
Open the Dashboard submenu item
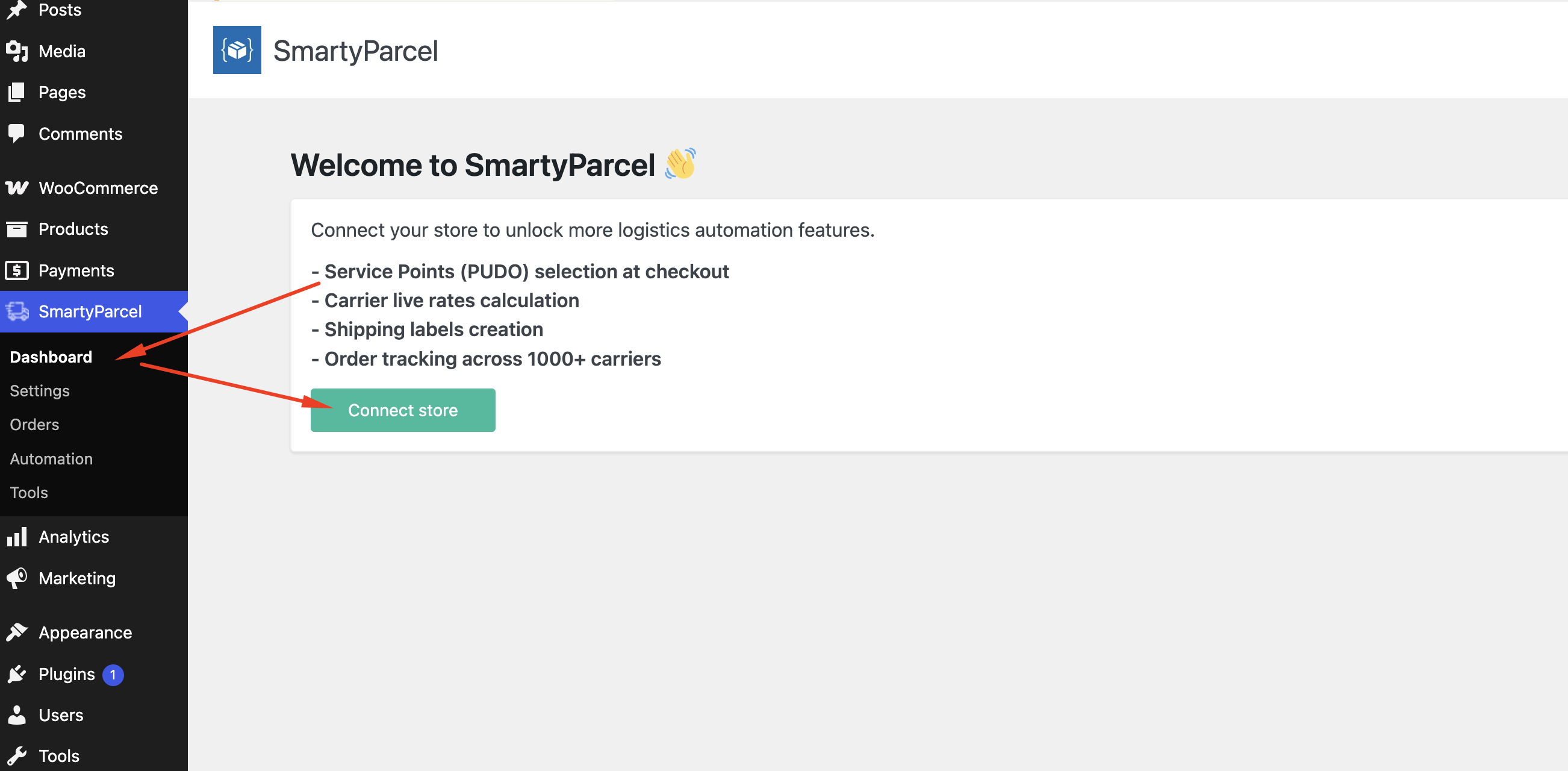point(51,357)
